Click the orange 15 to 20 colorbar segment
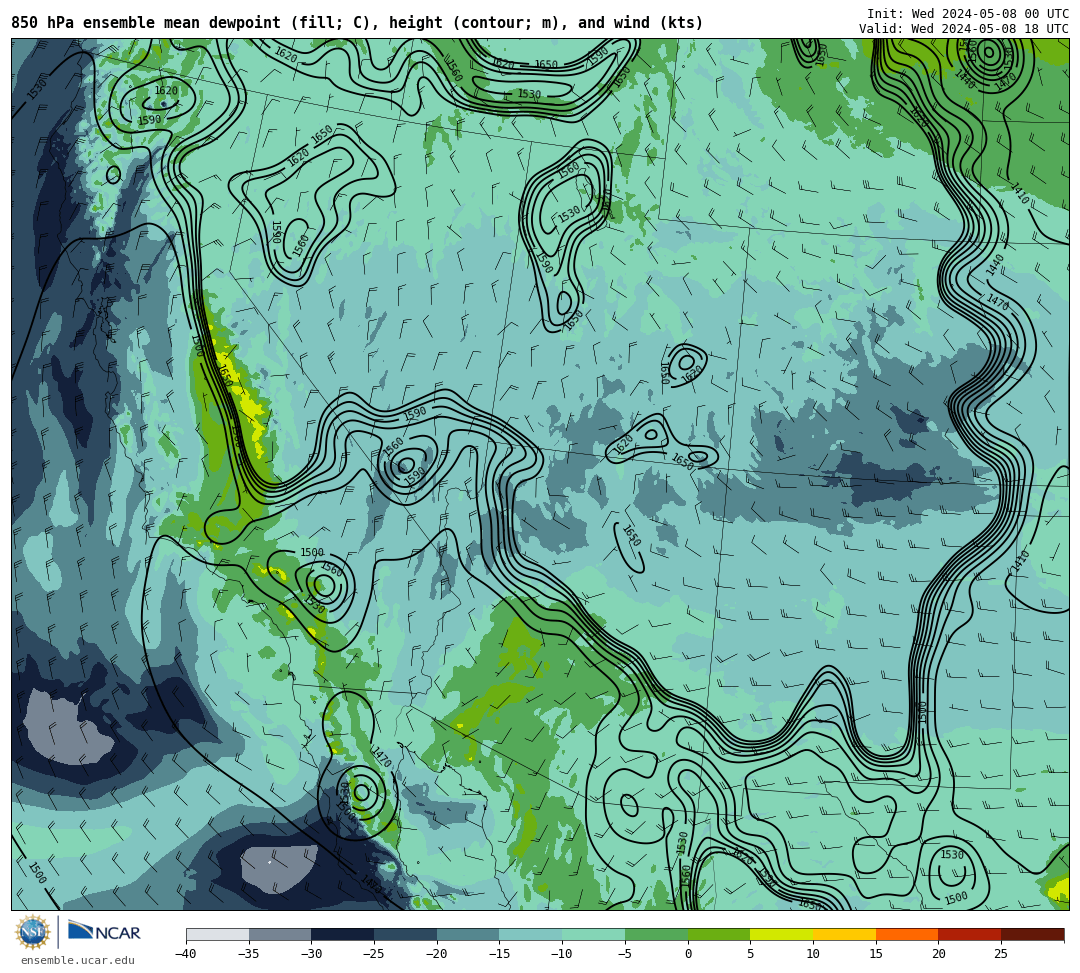 (x=907, y=934)
